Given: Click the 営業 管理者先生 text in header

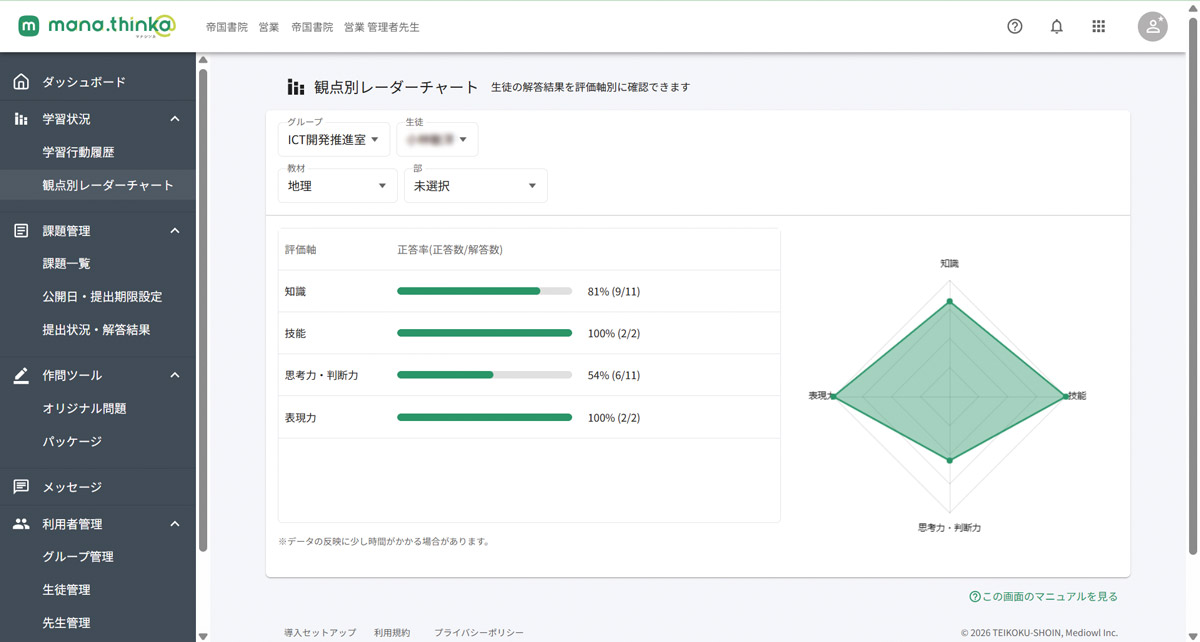Looking at the screenshot, I should point(382,27).
